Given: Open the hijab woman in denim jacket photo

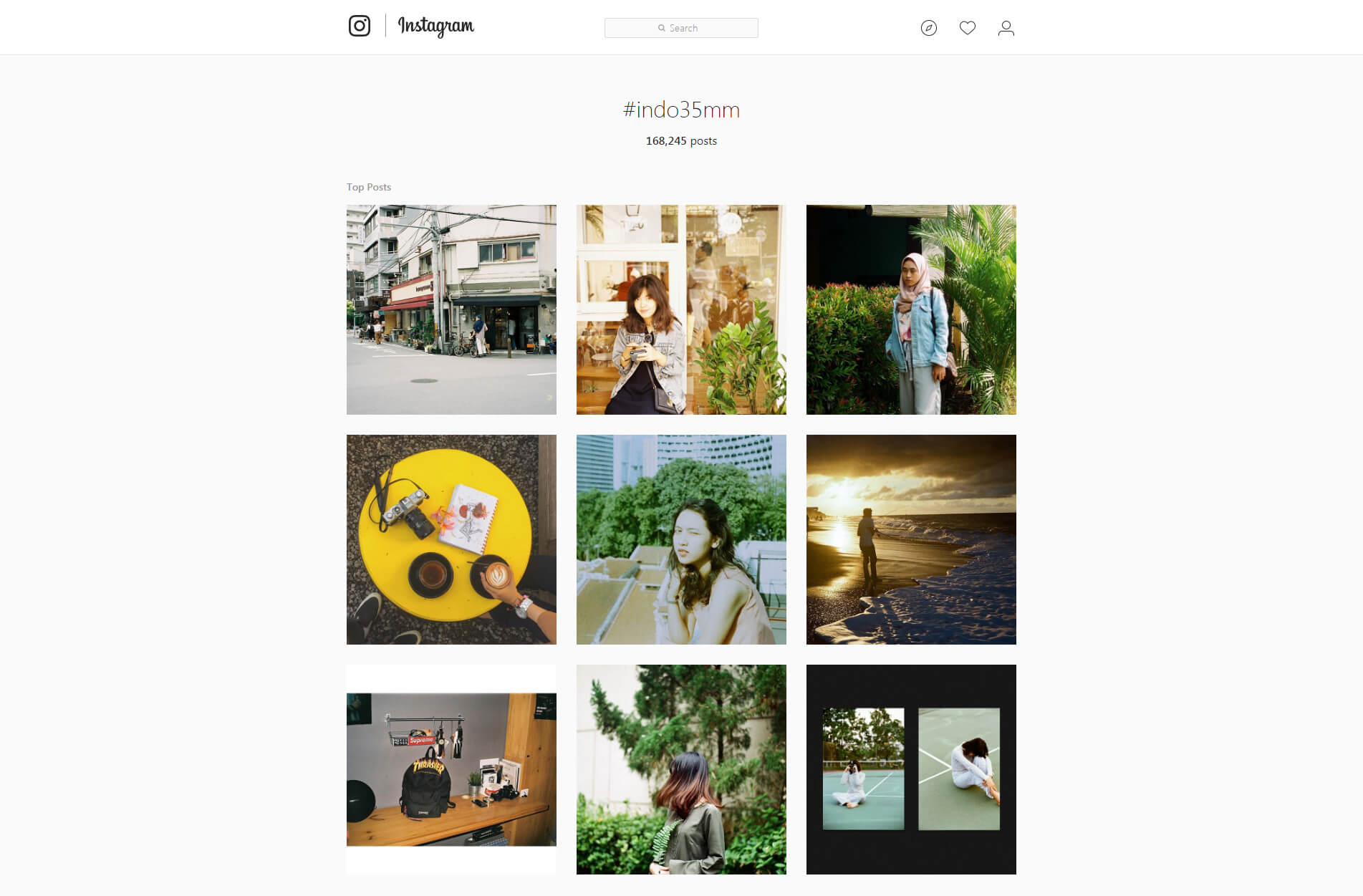Looking at the screenshot, I should (x=911, y=309).
